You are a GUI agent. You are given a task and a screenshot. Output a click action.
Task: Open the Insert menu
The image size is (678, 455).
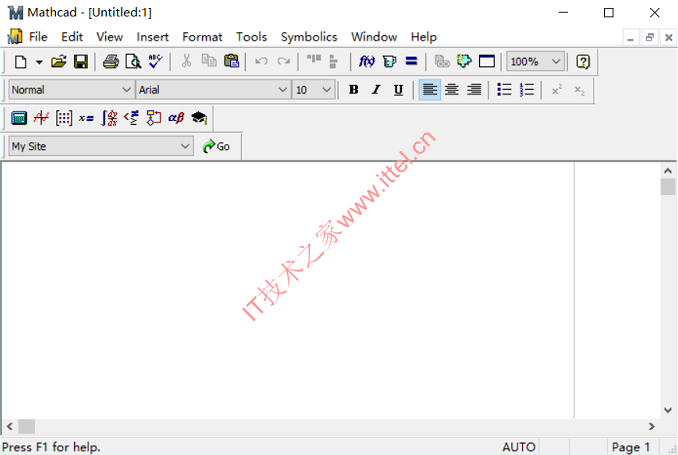[152, 37]
